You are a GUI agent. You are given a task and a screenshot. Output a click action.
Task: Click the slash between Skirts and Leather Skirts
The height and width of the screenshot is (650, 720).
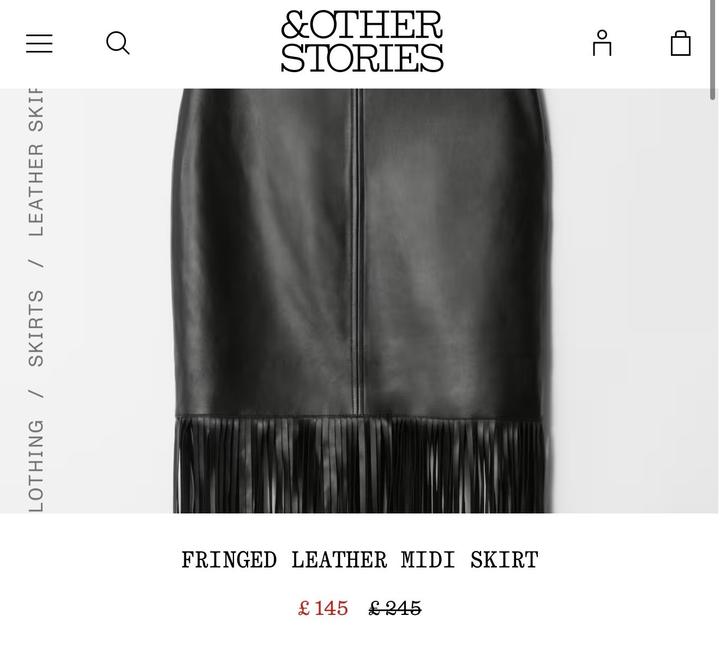pyautogui.click(x=36, y=263)
